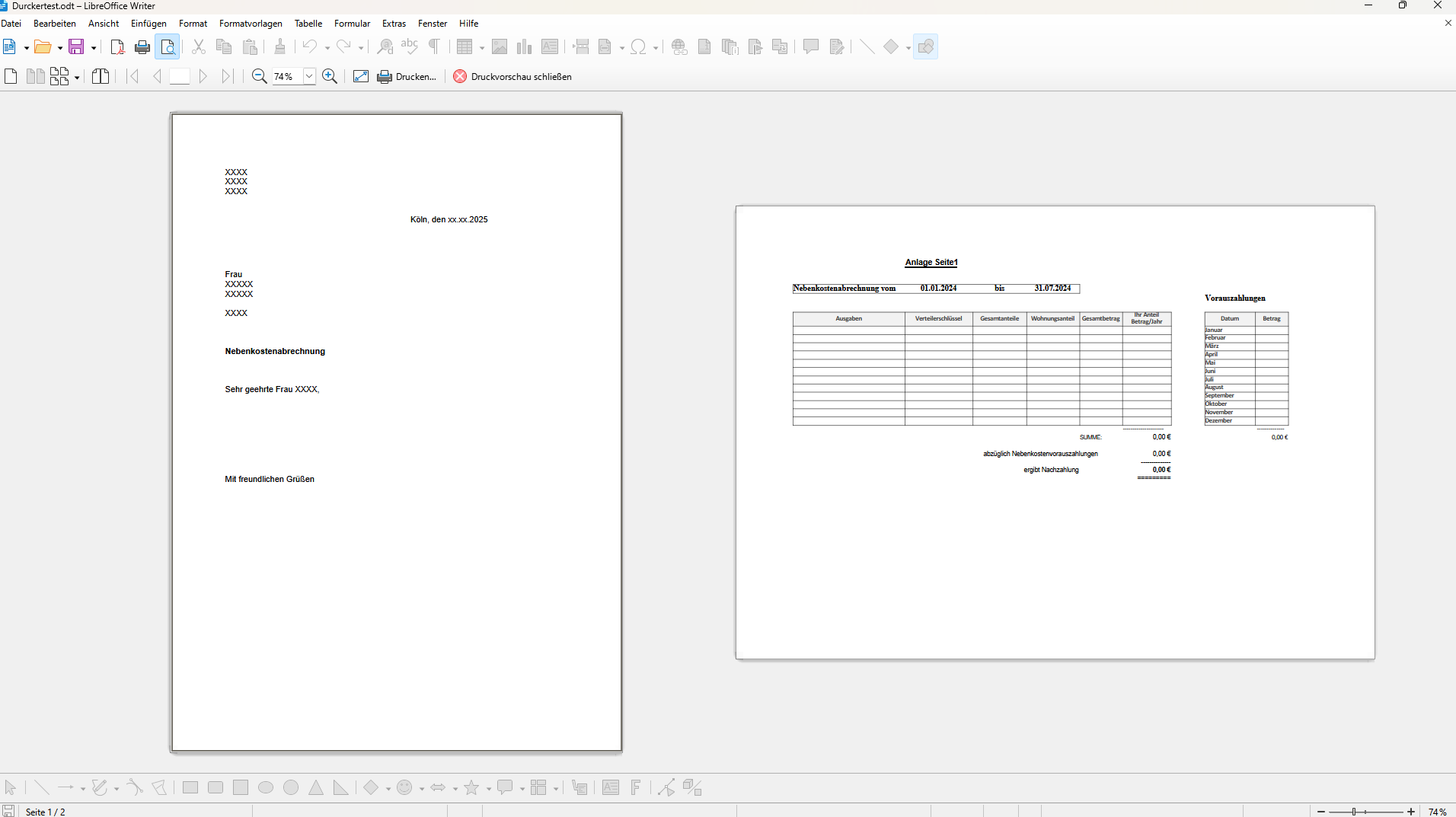This screenshot has height=817, width=1456.
Task: Open the Formatvorlagen menu
Action: (x=251, y=24)
